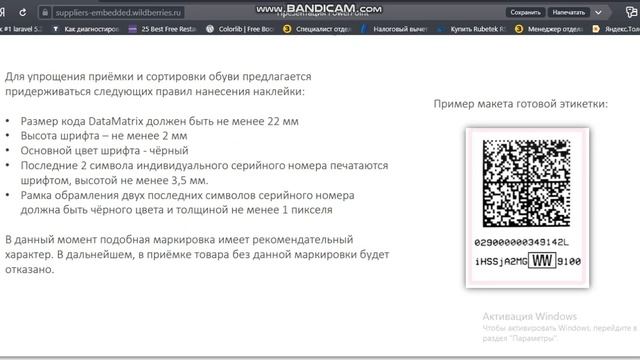Reload the page with refresh icon
640x360 pixels.
click(x=23, y=12)
